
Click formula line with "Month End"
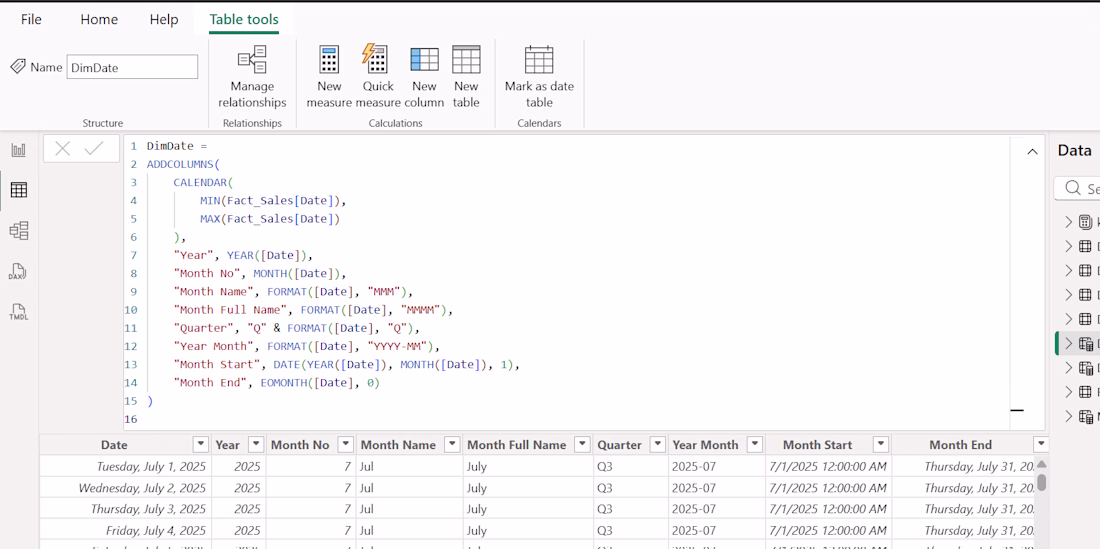tap(276, 383)
